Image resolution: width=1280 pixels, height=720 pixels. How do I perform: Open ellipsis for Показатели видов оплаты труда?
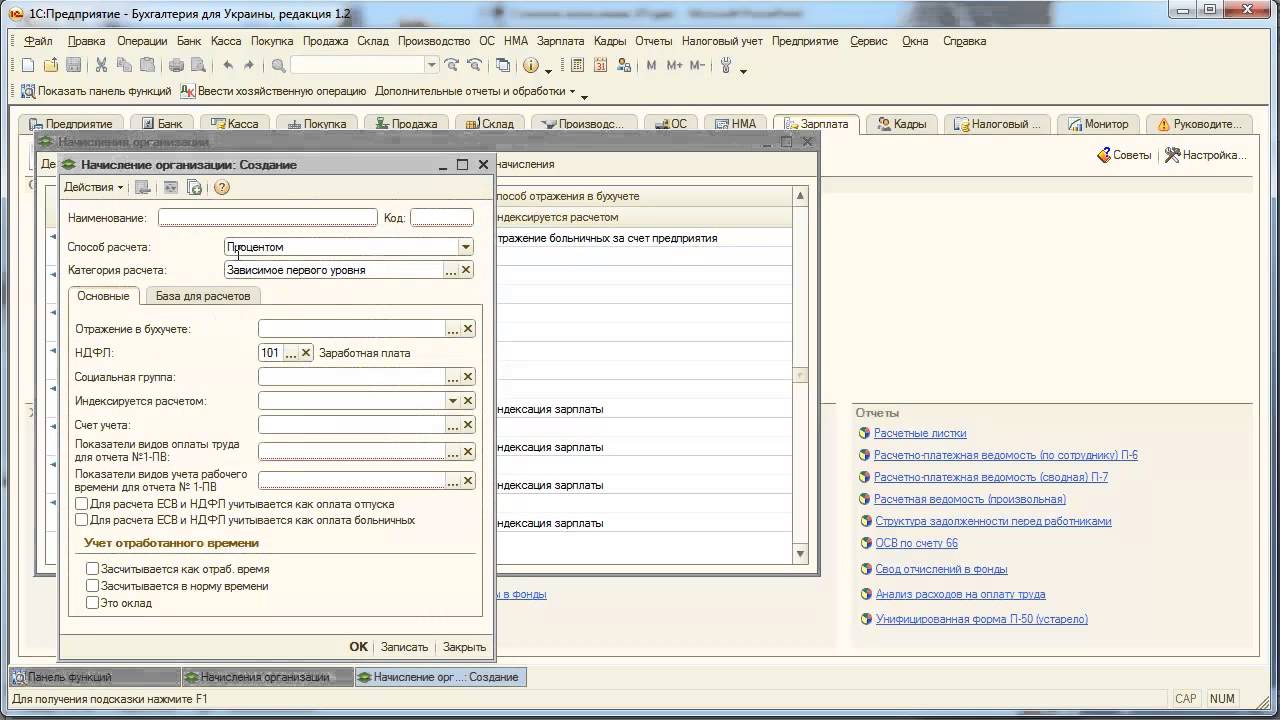click(452, 453)
